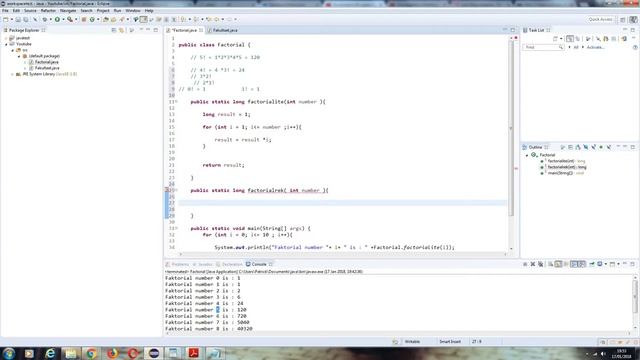Click the Find field in Task List
Screen dimensions: 640x360
point(543,47)
